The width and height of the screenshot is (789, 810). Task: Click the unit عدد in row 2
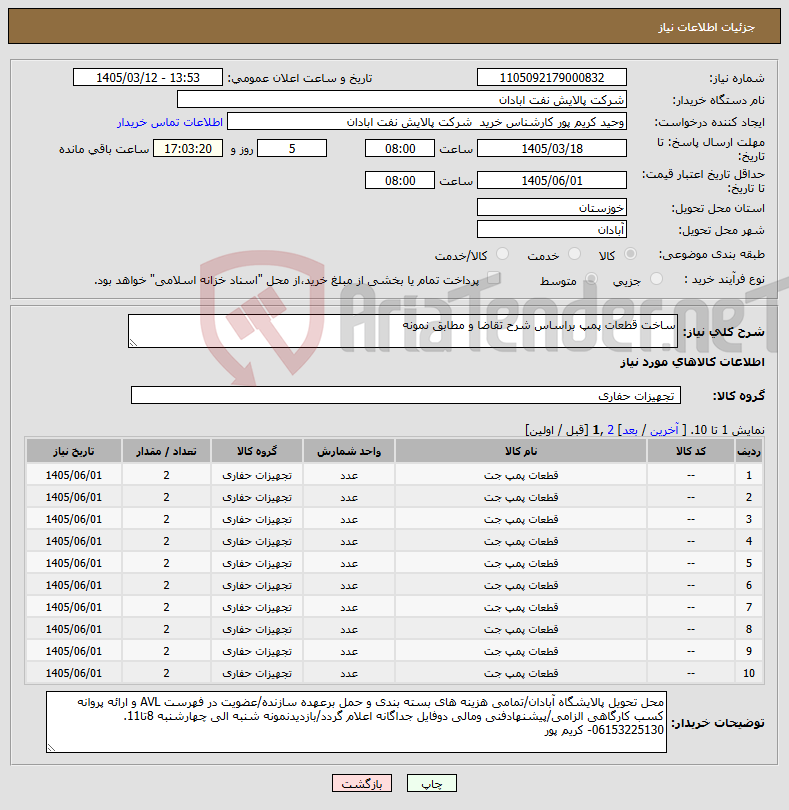click(349, 497)
